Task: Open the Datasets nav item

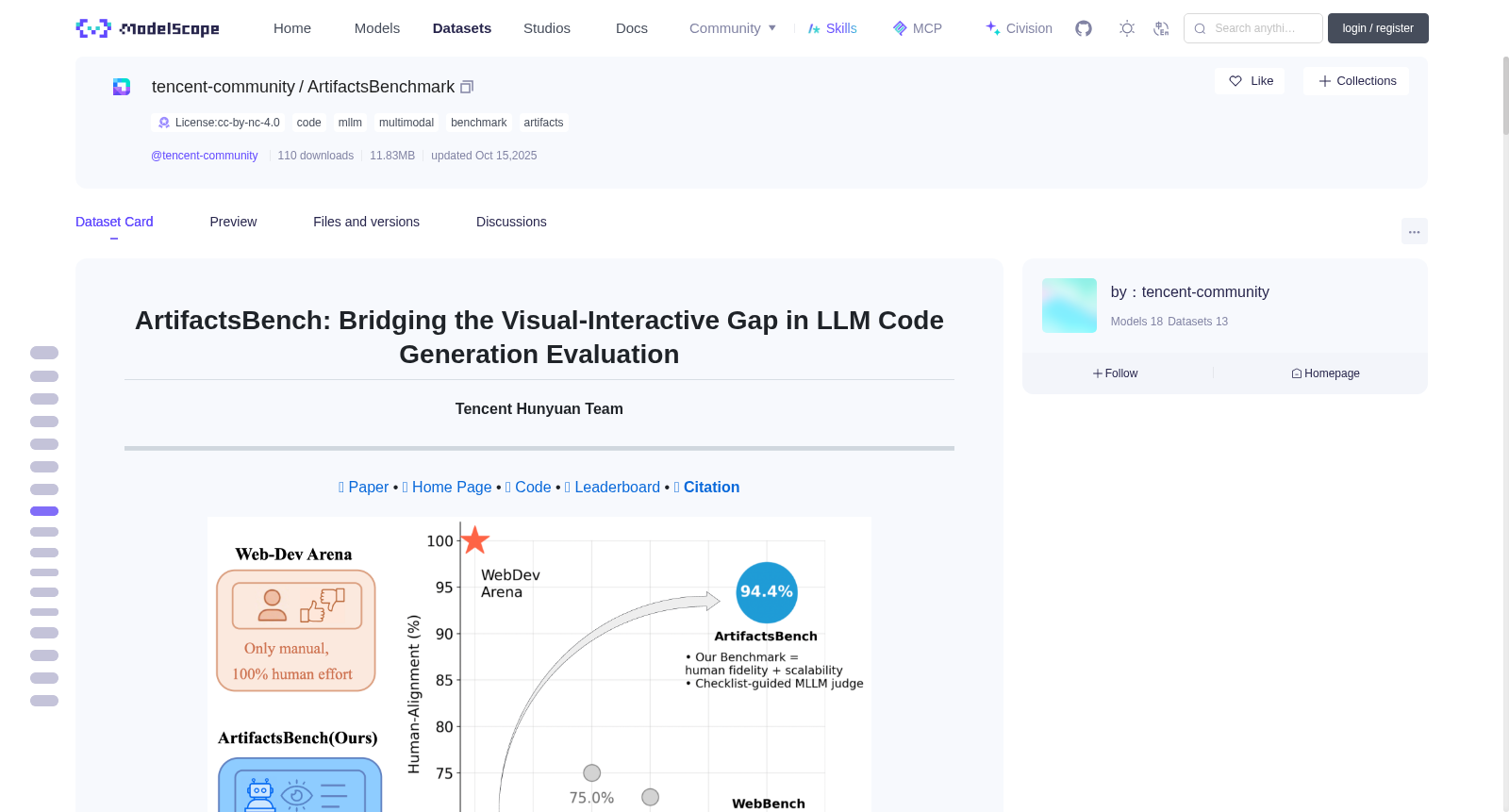Action: [x=462, y=28]
